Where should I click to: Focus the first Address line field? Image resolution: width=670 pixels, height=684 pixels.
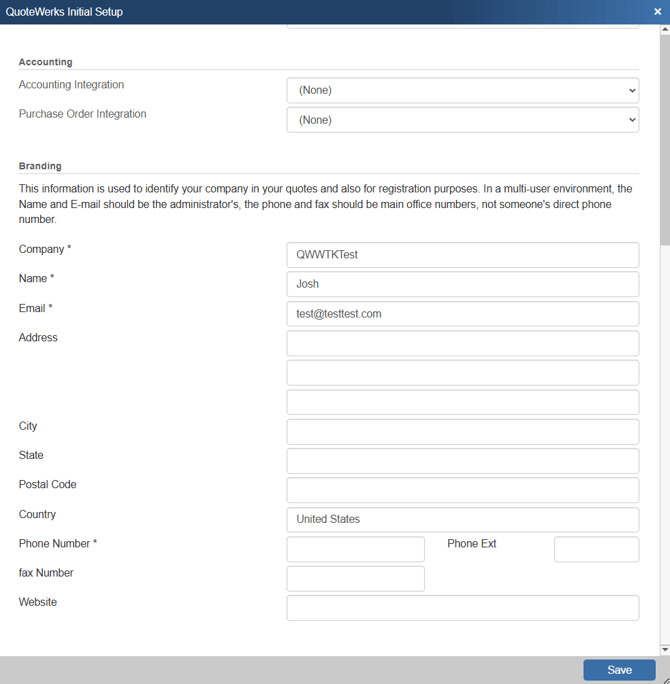coord(462,343)
